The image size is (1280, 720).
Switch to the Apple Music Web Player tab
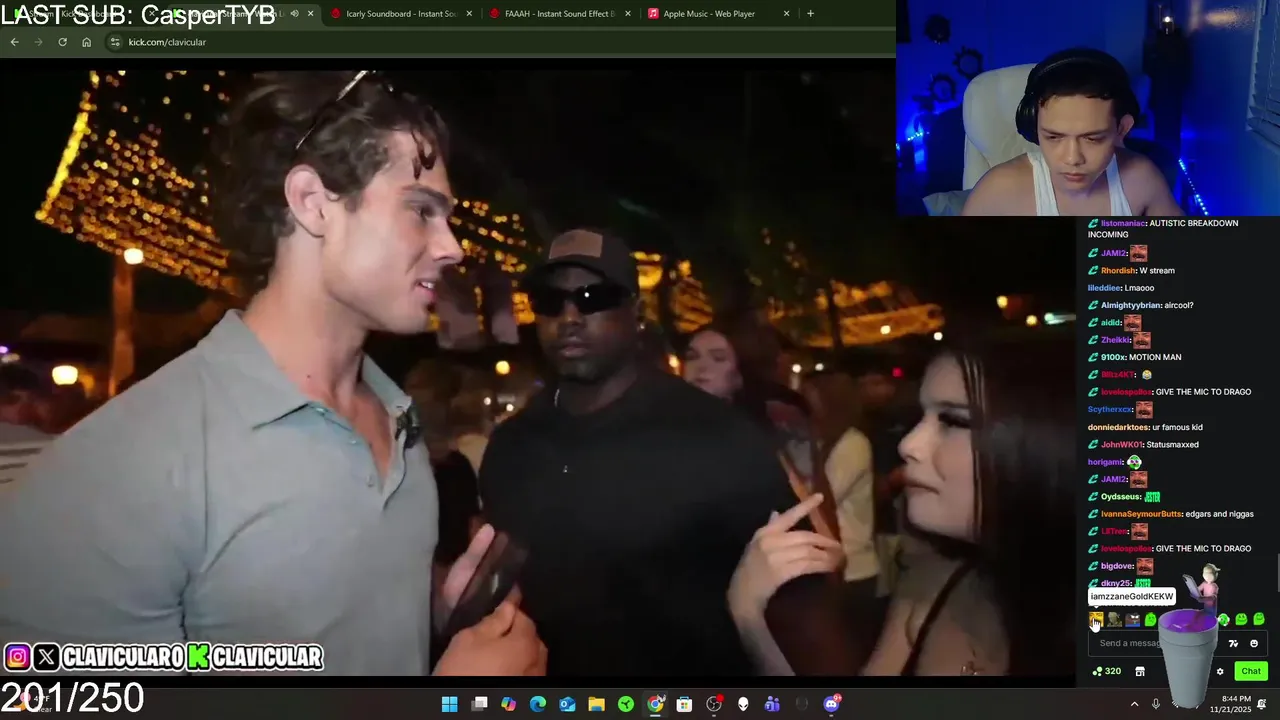point(708,14)
